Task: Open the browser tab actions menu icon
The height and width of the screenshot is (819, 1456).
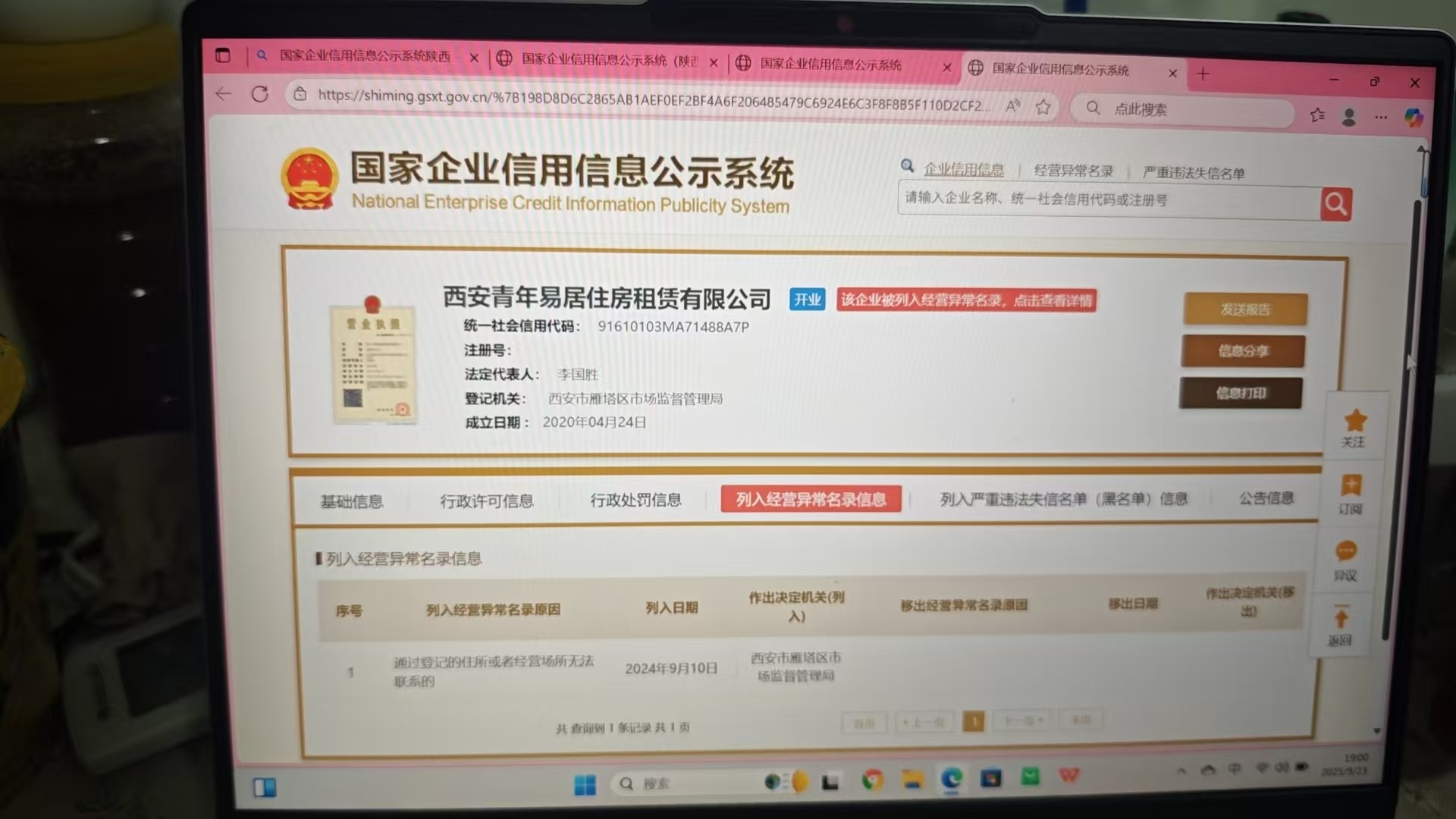Action: coord(222,55)
